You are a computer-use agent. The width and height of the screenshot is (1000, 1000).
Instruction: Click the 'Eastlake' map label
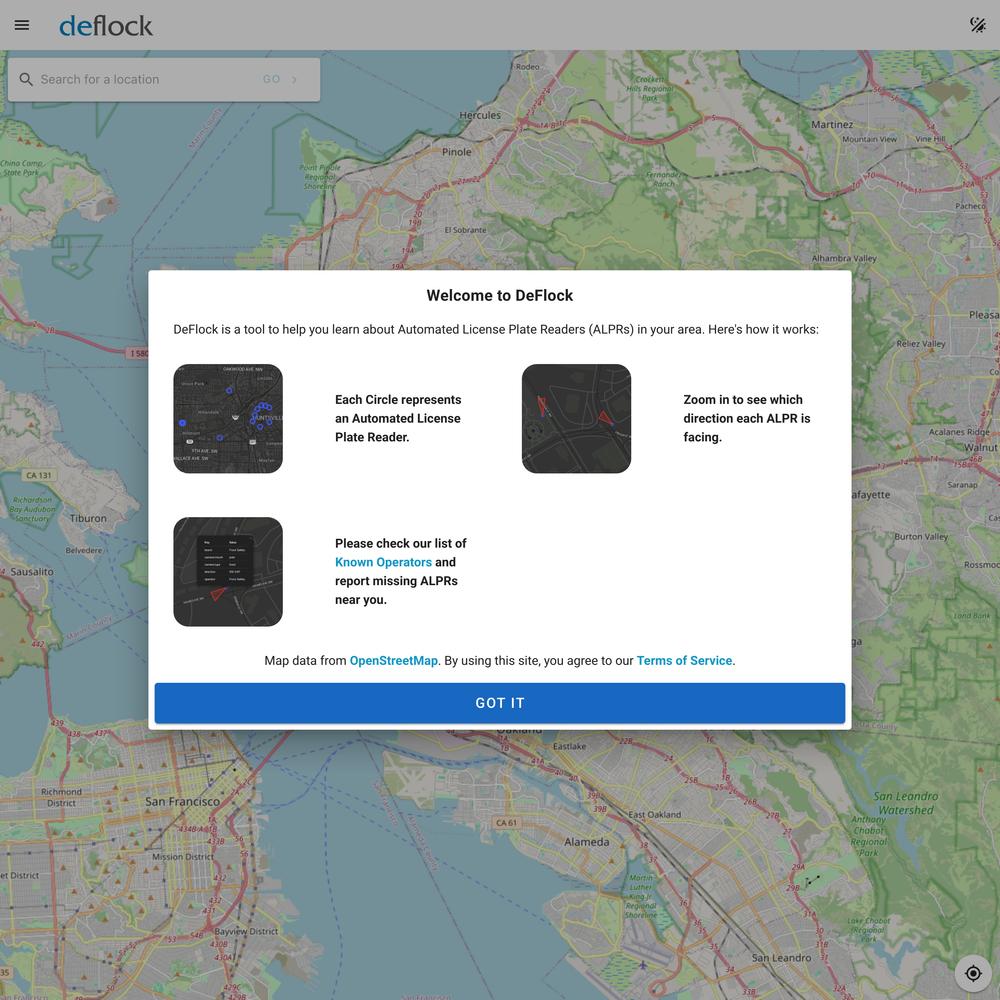569,746
